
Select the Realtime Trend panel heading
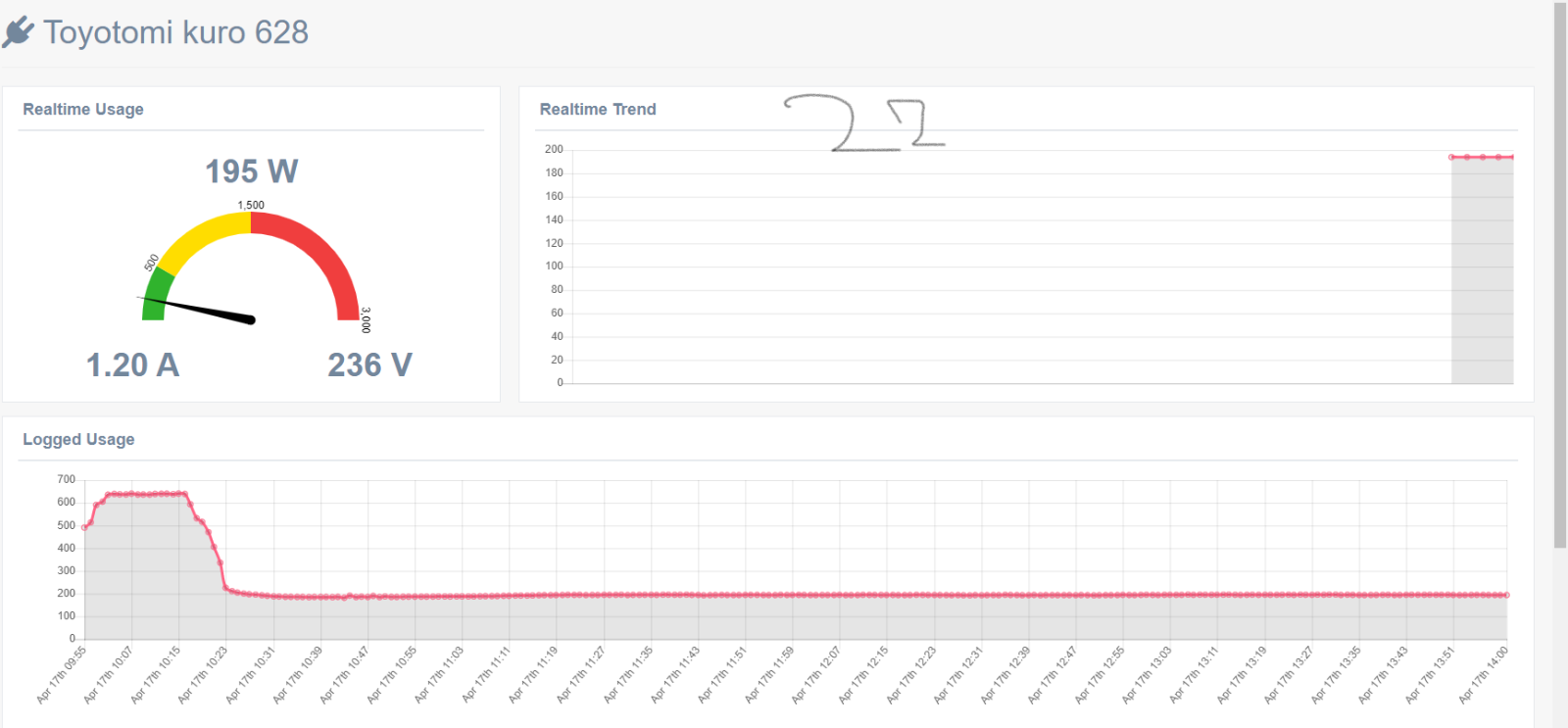[x=598, y=110]
